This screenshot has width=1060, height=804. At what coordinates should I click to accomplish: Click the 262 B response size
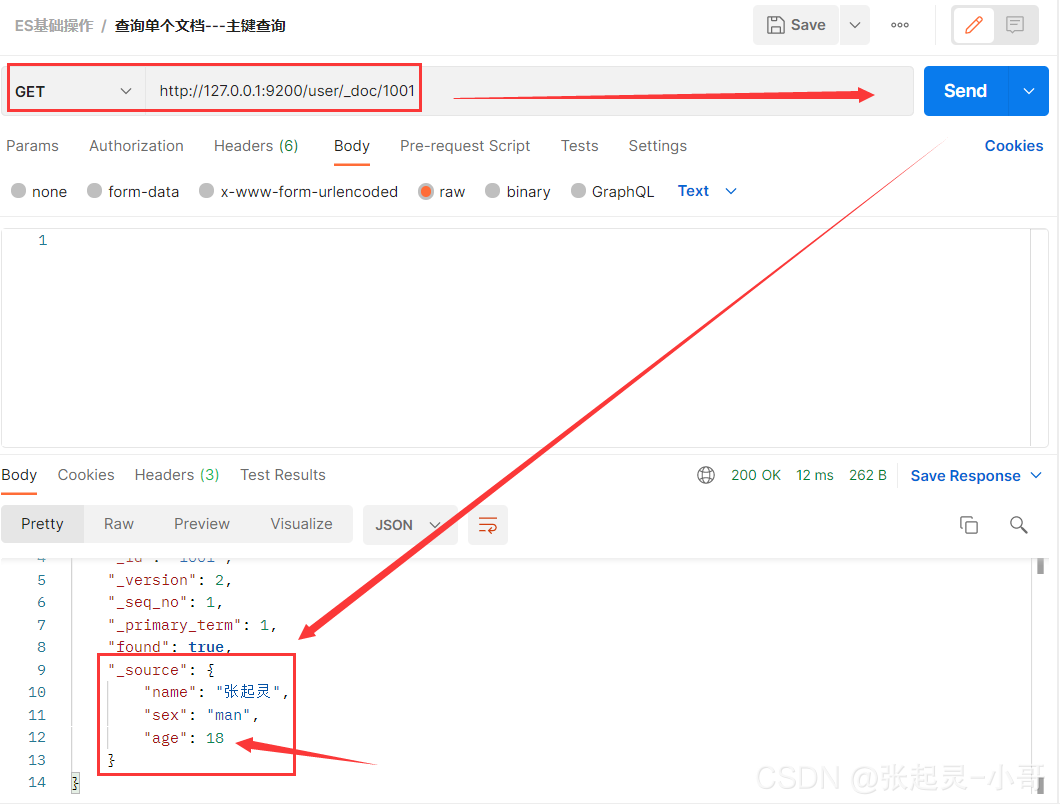click(868, 475)
